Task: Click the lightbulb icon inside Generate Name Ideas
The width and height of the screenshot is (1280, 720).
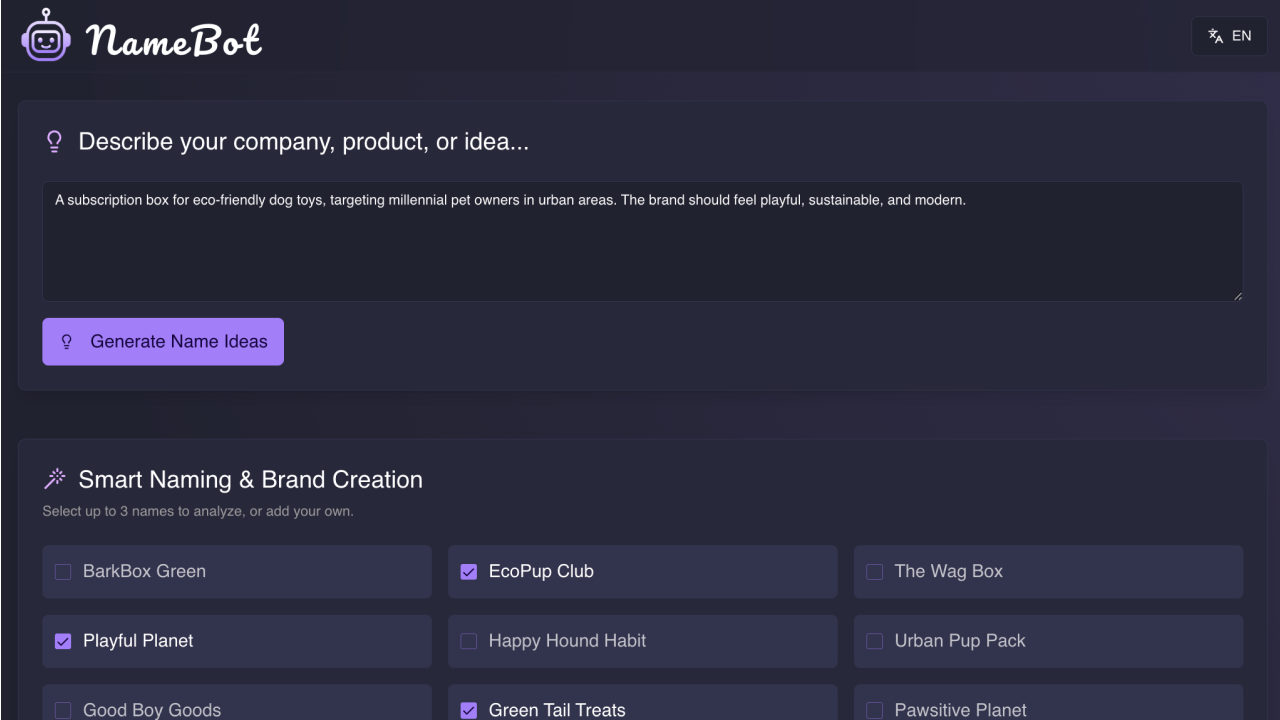Action: 67,342
